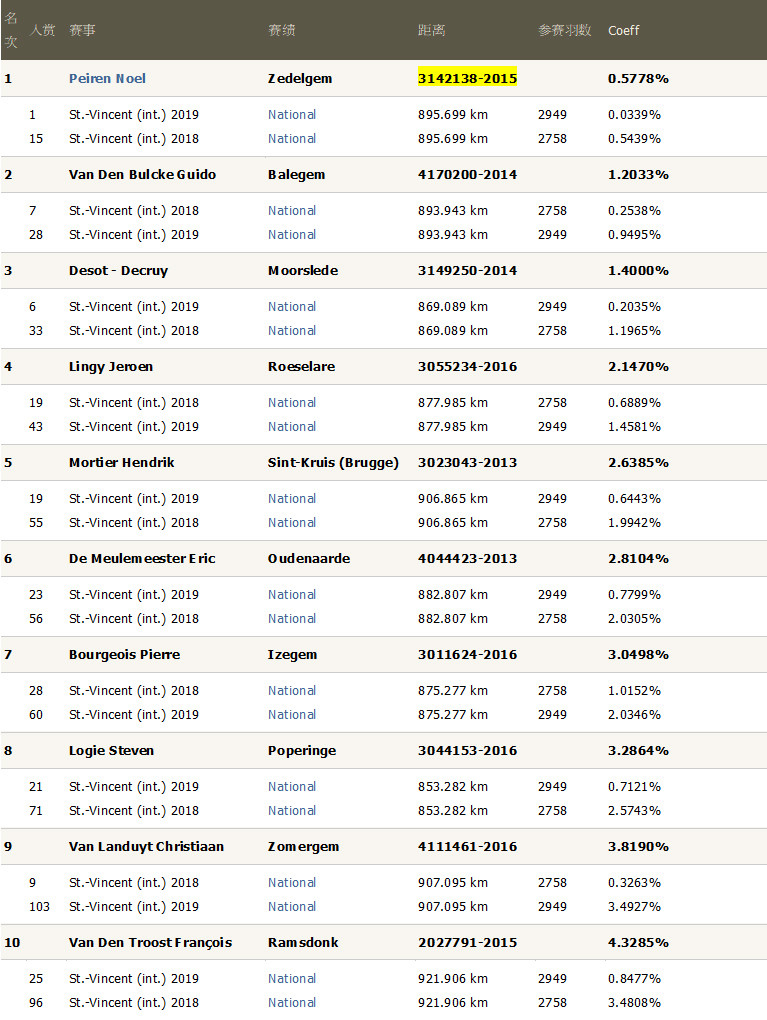Click National for Logie Steven's 2019 race
Image resolution: width=767 pixels, height=1020 pixels.
coord(292,786)
